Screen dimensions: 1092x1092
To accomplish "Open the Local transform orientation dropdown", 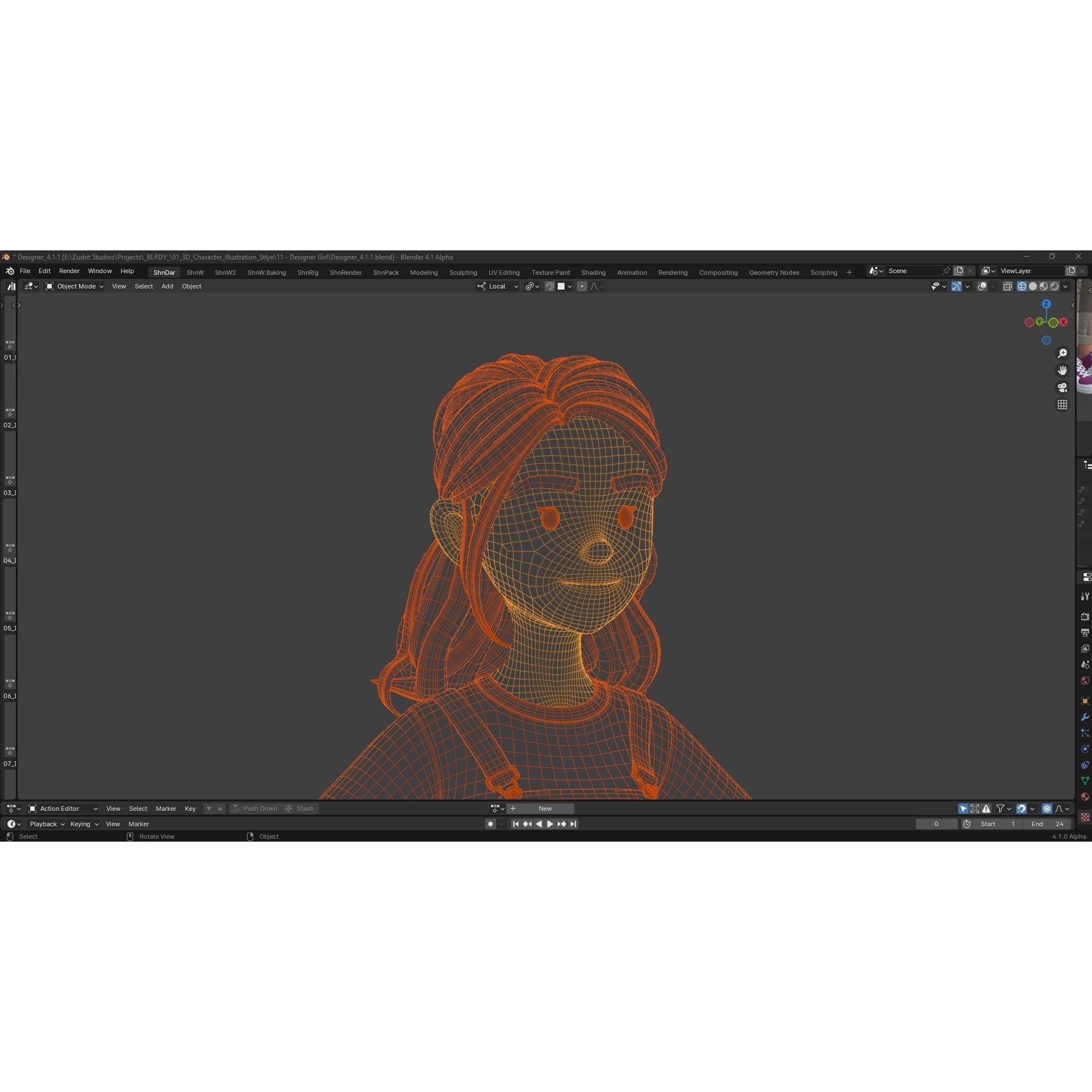I will tap(498, 286).
